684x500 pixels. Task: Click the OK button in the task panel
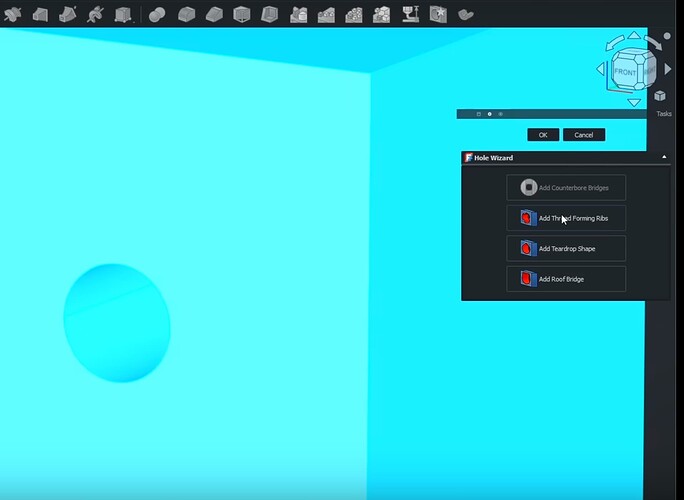[543, 135]
